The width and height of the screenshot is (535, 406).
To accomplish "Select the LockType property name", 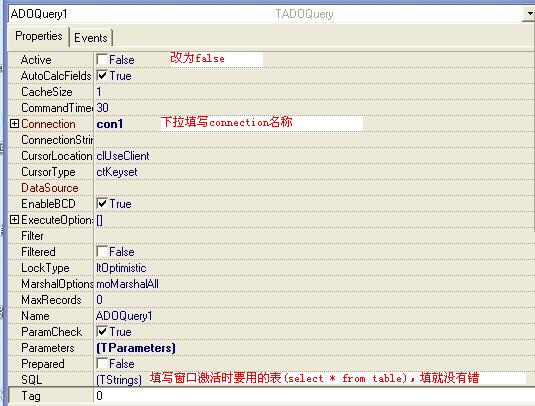I will click(45, 268).
